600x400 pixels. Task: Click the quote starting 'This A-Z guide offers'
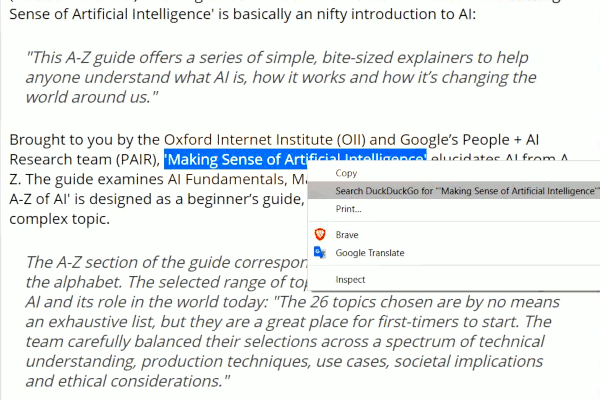pyautogui.click(x=280, y=77)
